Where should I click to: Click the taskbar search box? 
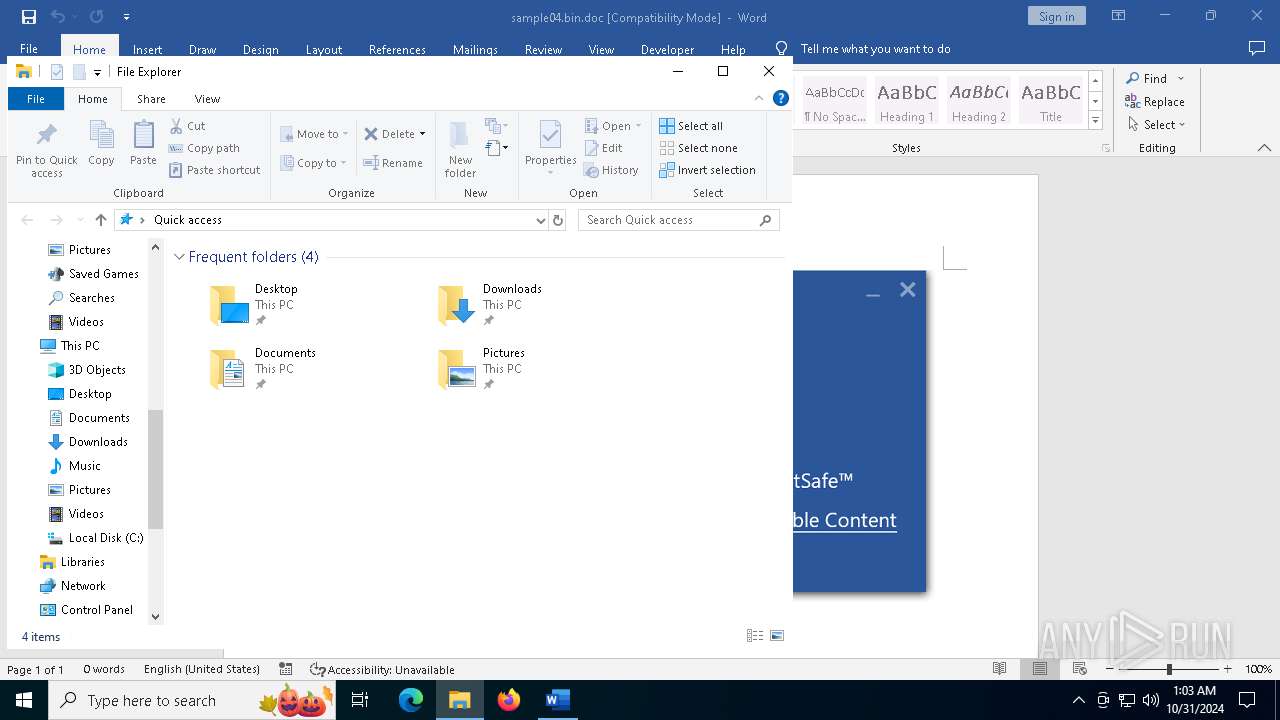pyautogui.click(x=192, y=700)
